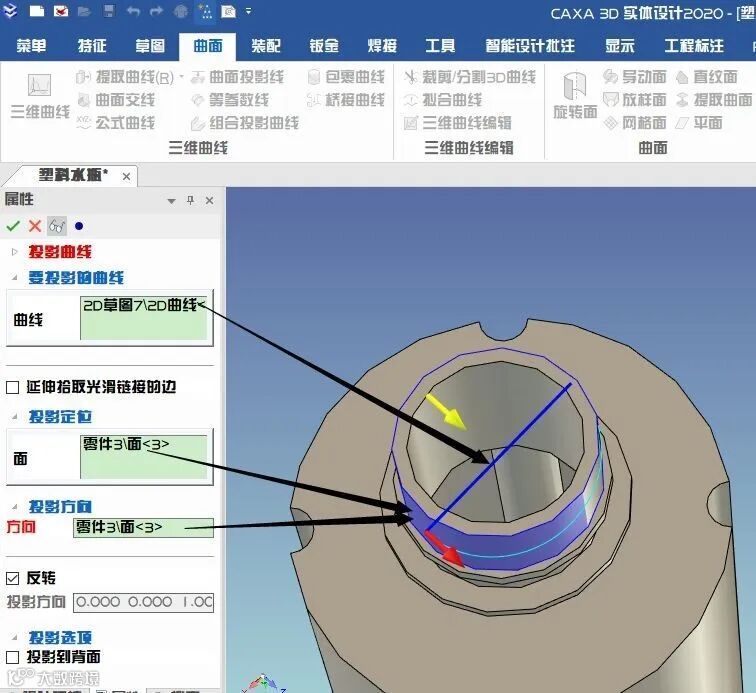Click the 导动面 tool
756x693 pixels.
pos(635,77)
